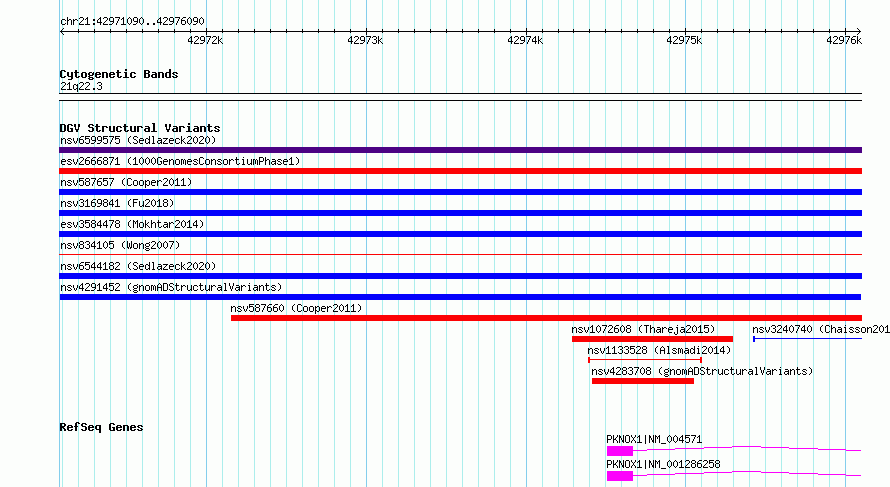Open the DGV Structural Variants track heading
Screen dimensions: 890x487
140,128
